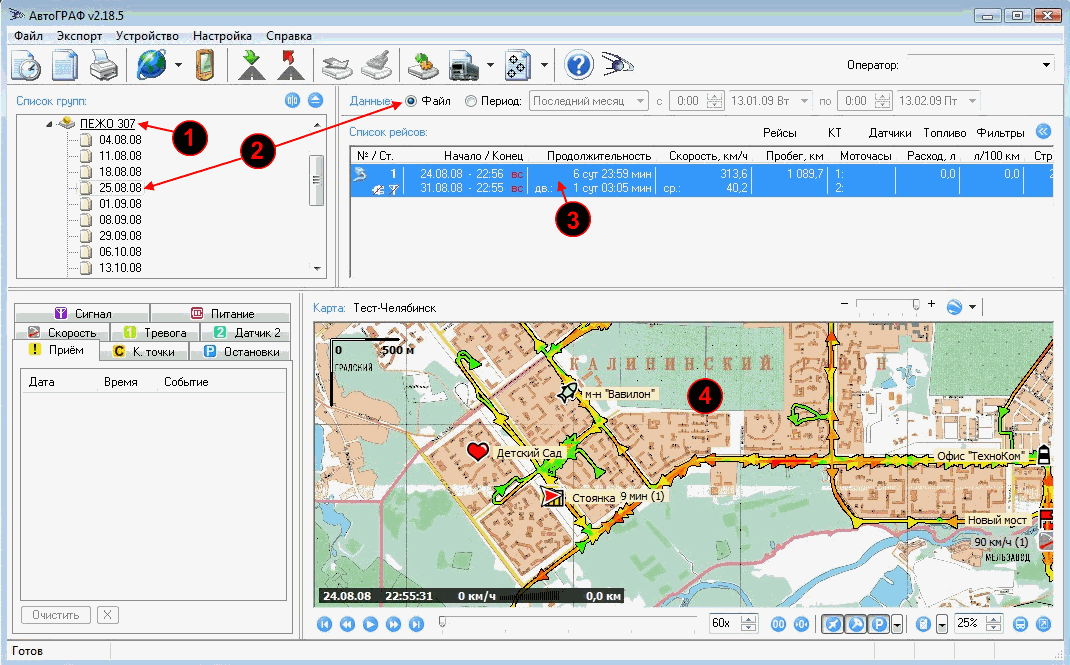The height and width of the screenshot is (665, 1070).
Task: Click the truck icon in the toolbar
Action: (464, 65)
